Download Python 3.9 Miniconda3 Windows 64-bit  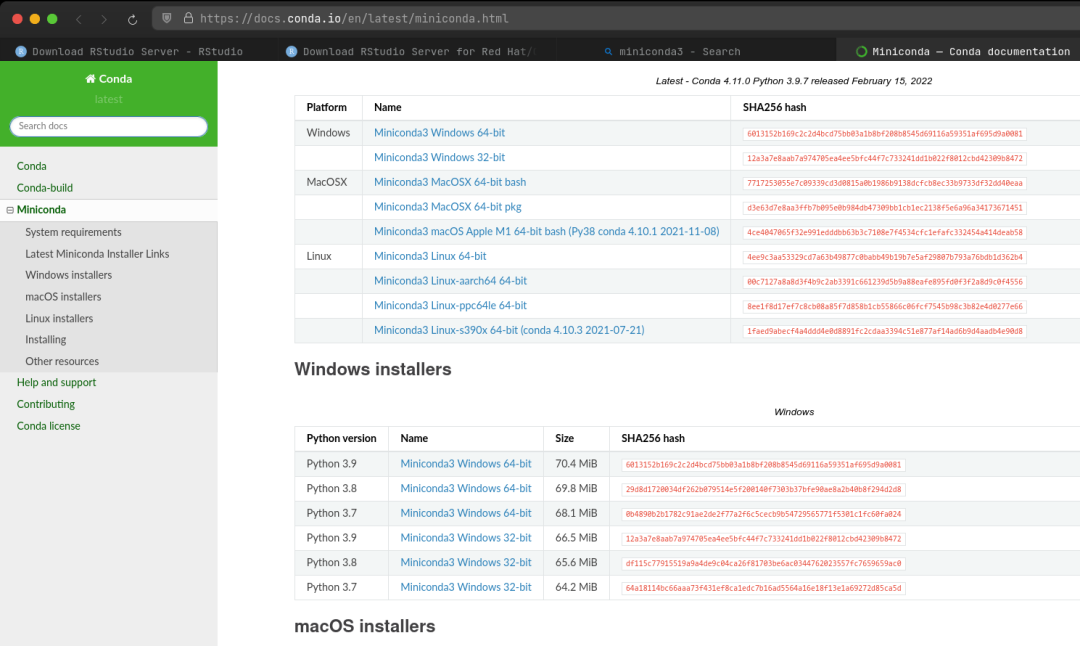click(x=466, y=464)
